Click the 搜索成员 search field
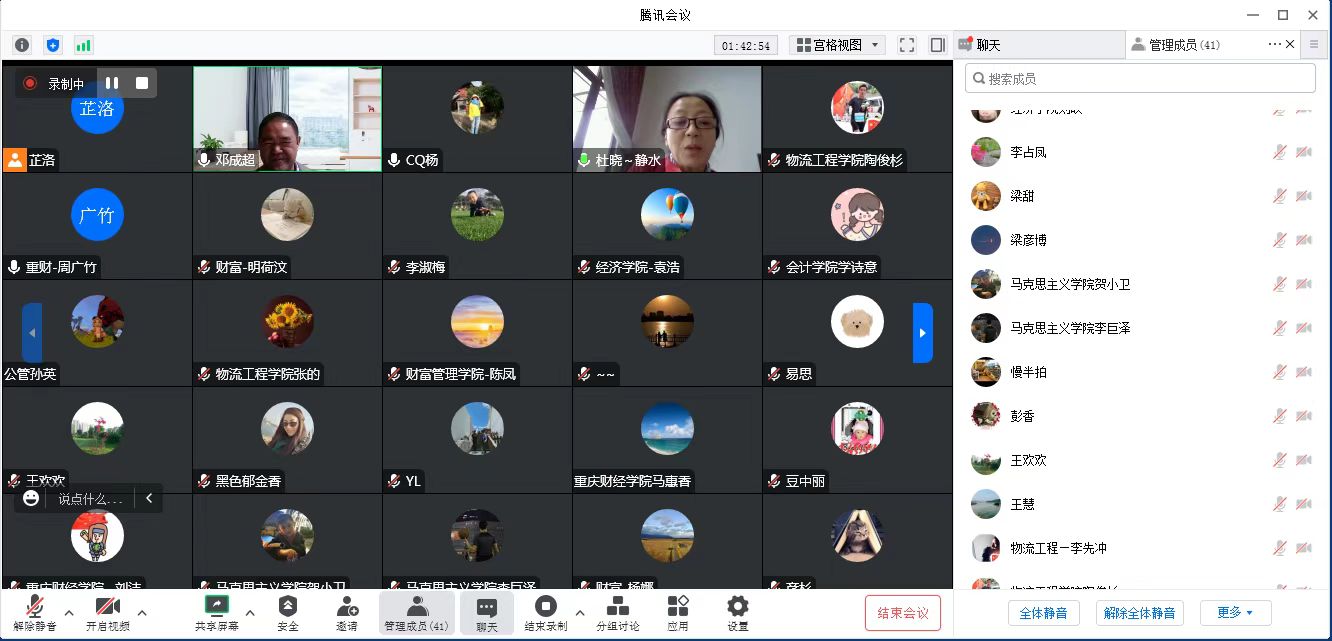Viewport: 1332px width, 641px height. [1140, 79]
